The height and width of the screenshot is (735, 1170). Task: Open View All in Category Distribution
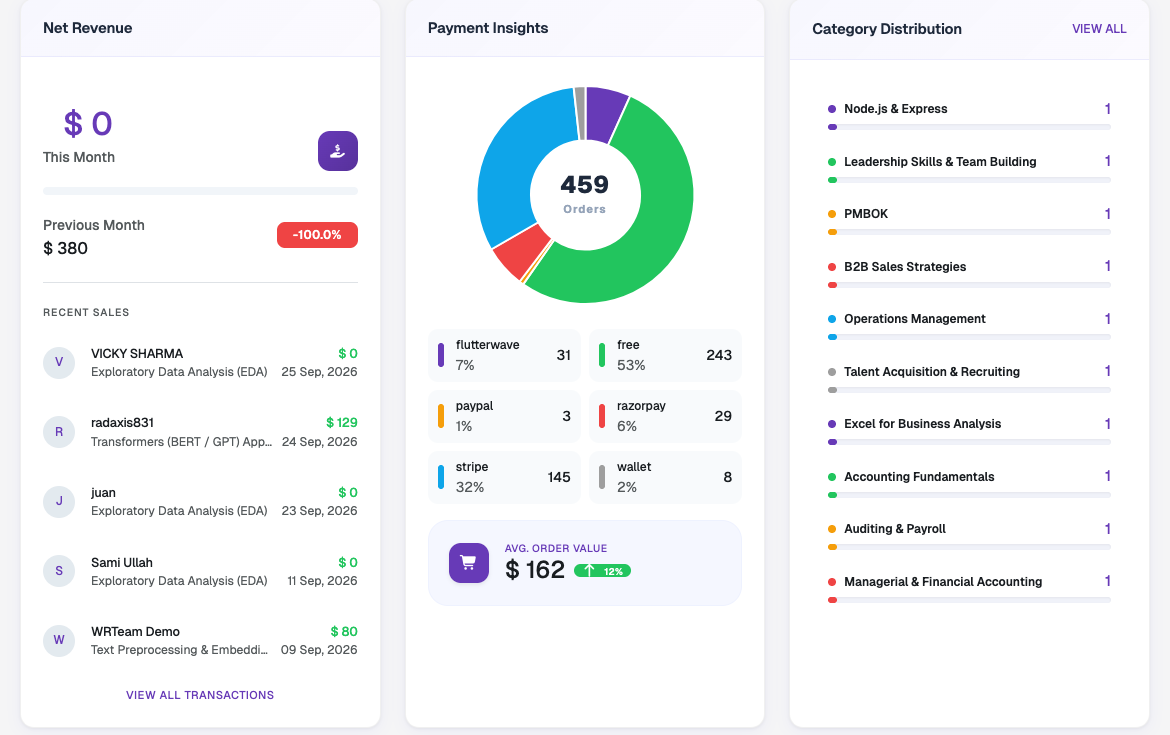coord(1099,29)
